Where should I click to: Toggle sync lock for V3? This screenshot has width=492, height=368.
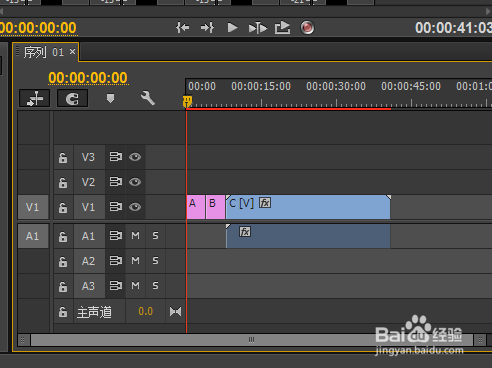pyautogui.click(x=116, y=157)
